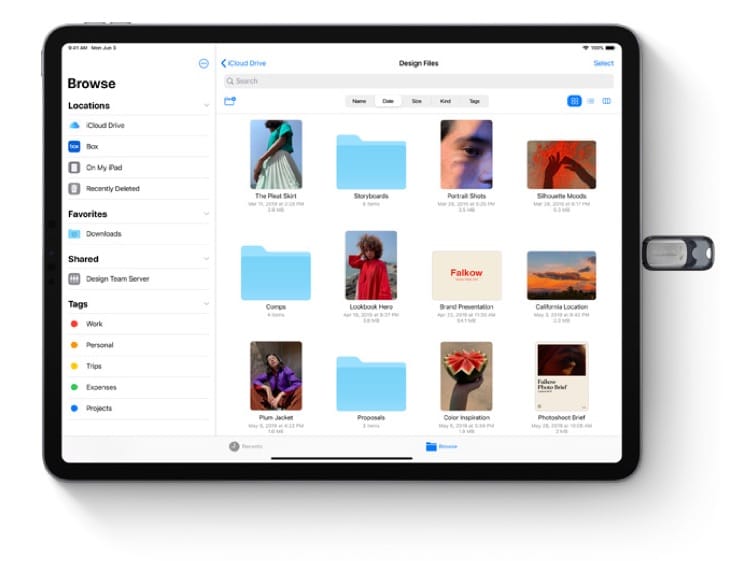Filter by red Work tag
Viewport: 739px width, 561px height.
(x=138, y=324)
